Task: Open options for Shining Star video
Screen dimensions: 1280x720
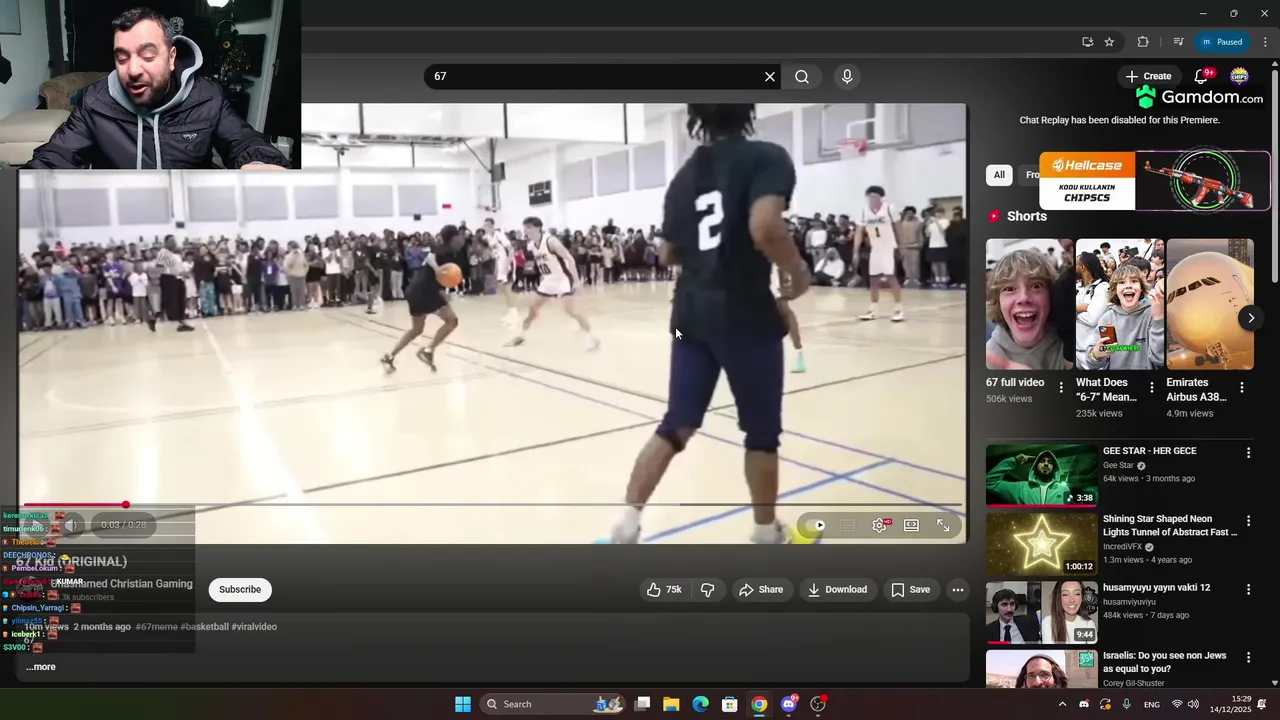Action: [x=1248, y=521]
